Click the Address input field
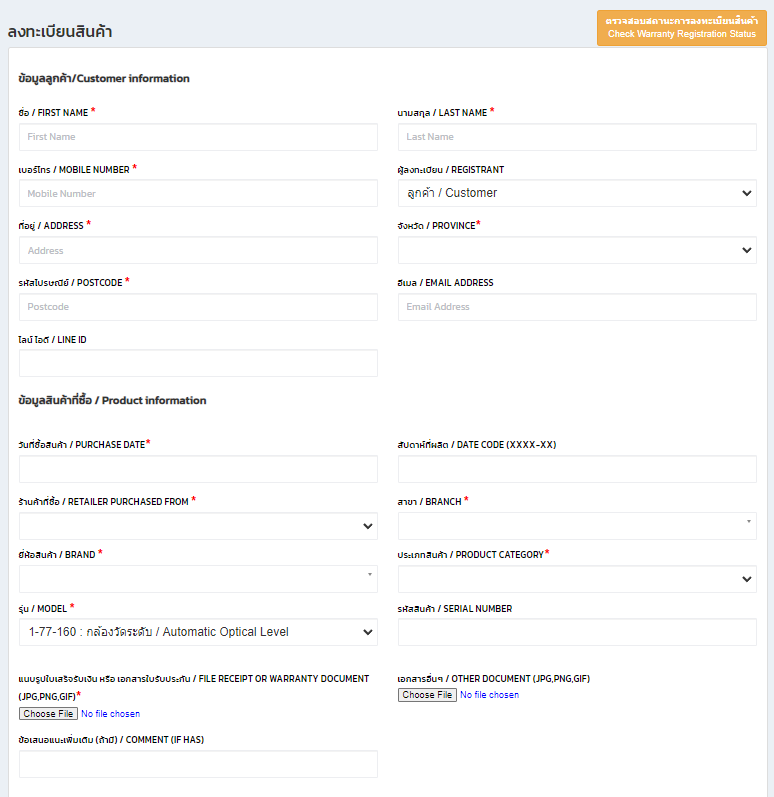Screen dimensions: 774x797 (x=198, y=251)
